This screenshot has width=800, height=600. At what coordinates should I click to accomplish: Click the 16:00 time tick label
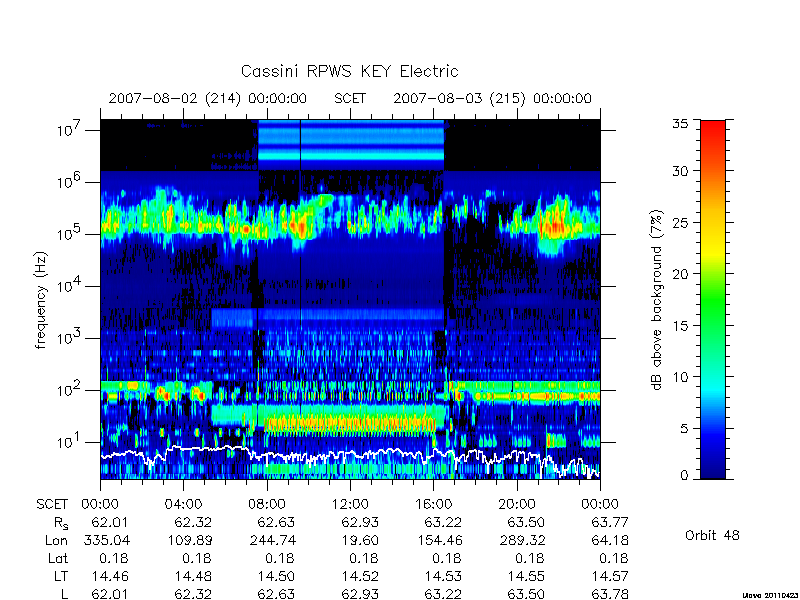pyautogui.click(x=433, y=504)
